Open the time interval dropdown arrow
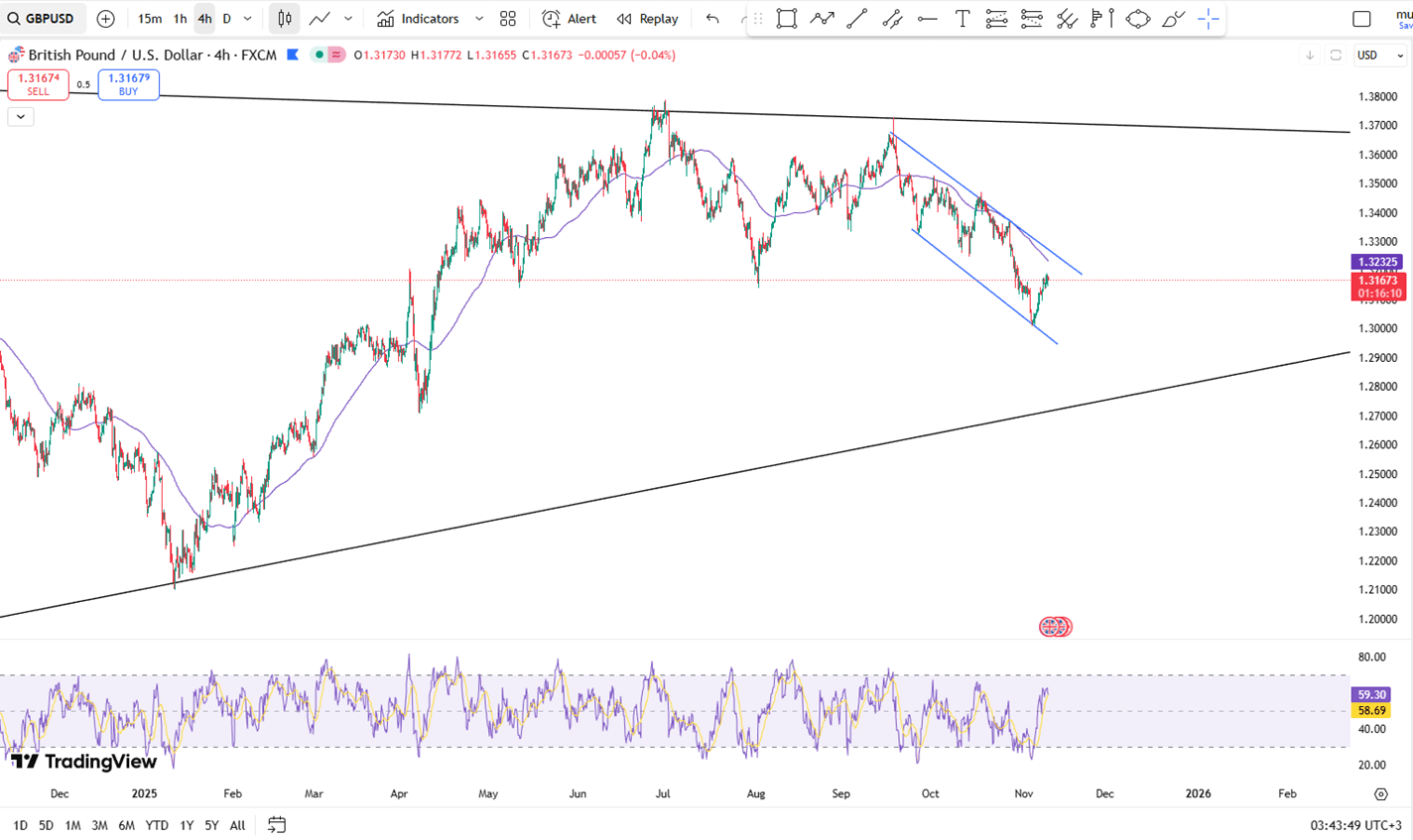 [x=248, y=19]
